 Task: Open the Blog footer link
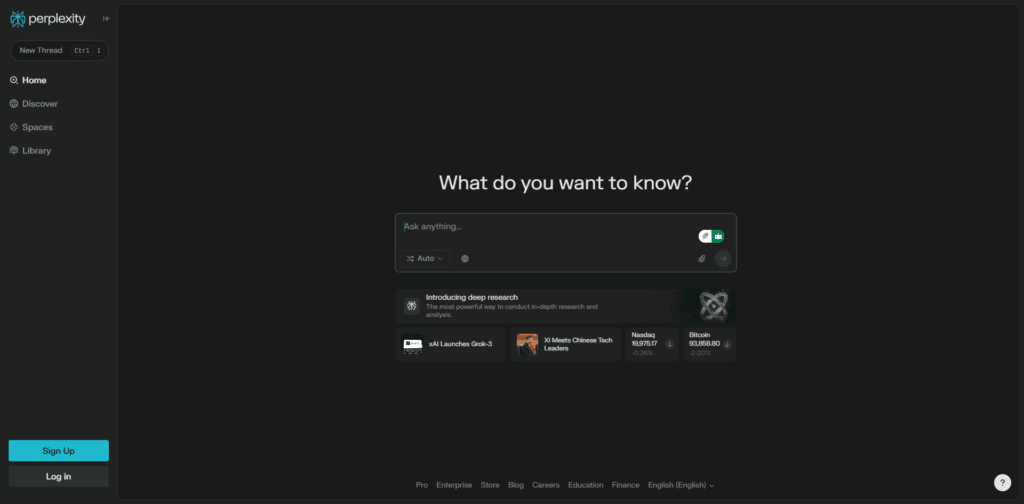click(x=516, y=485)
